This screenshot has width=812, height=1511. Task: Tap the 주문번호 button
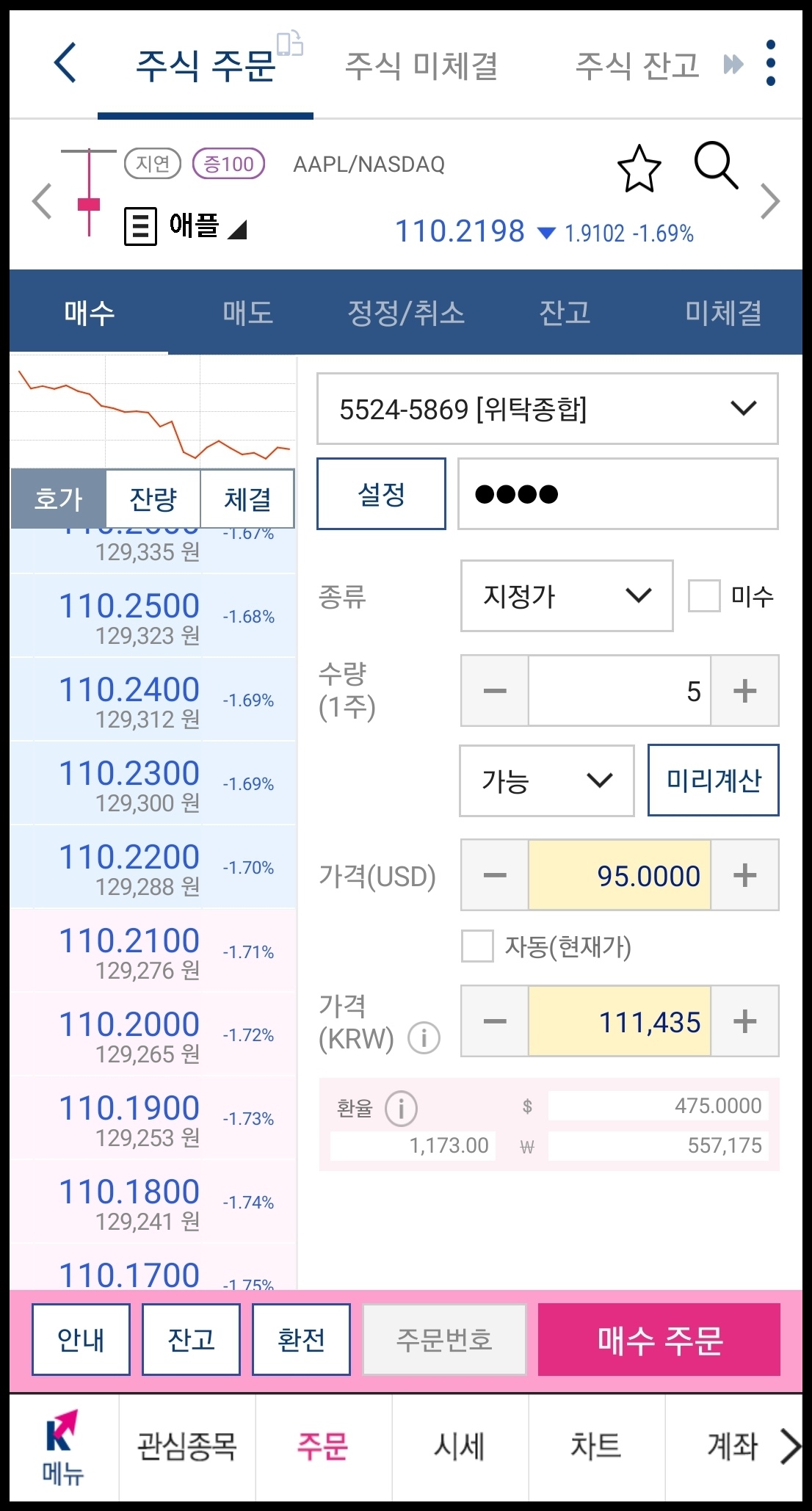click(x=444, y=1340)
